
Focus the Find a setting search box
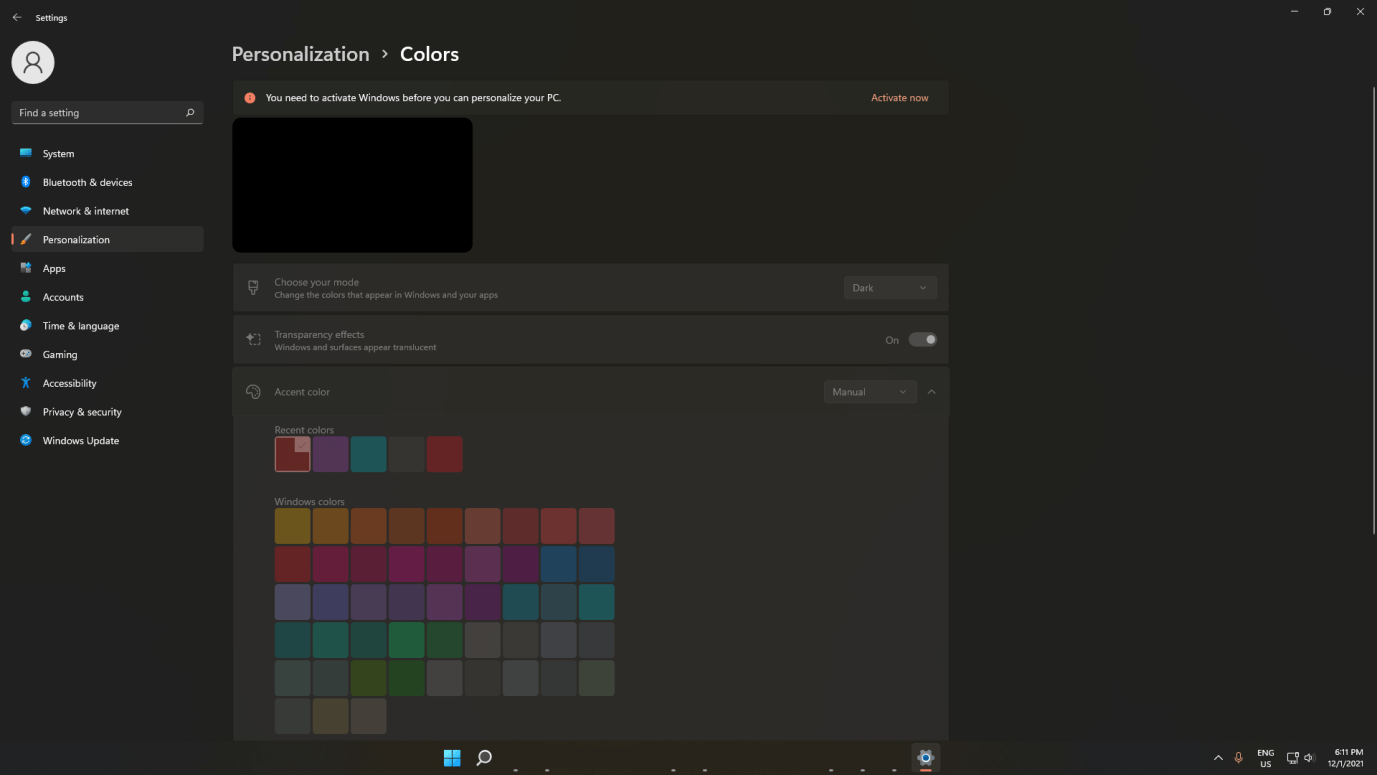tap(107, 113)
